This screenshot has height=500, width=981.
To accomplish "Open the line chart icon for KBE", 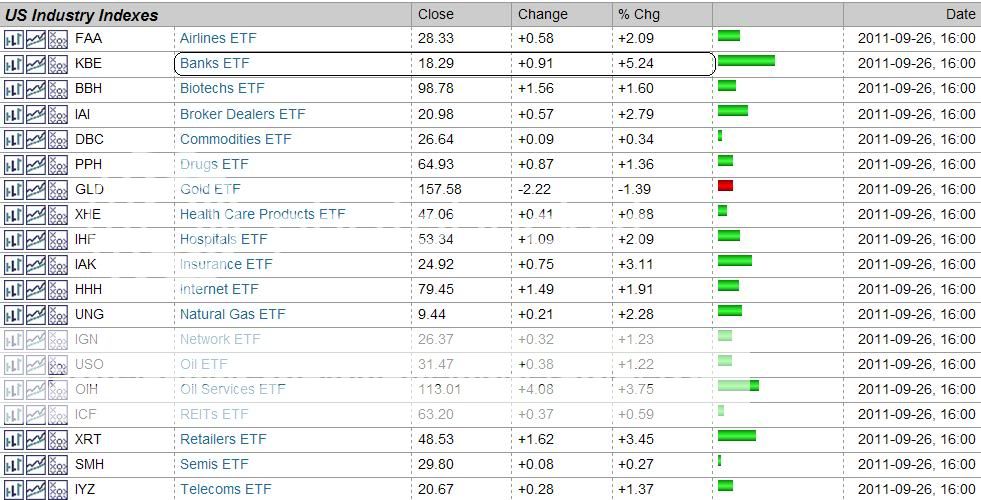I will tap(36, 64).
